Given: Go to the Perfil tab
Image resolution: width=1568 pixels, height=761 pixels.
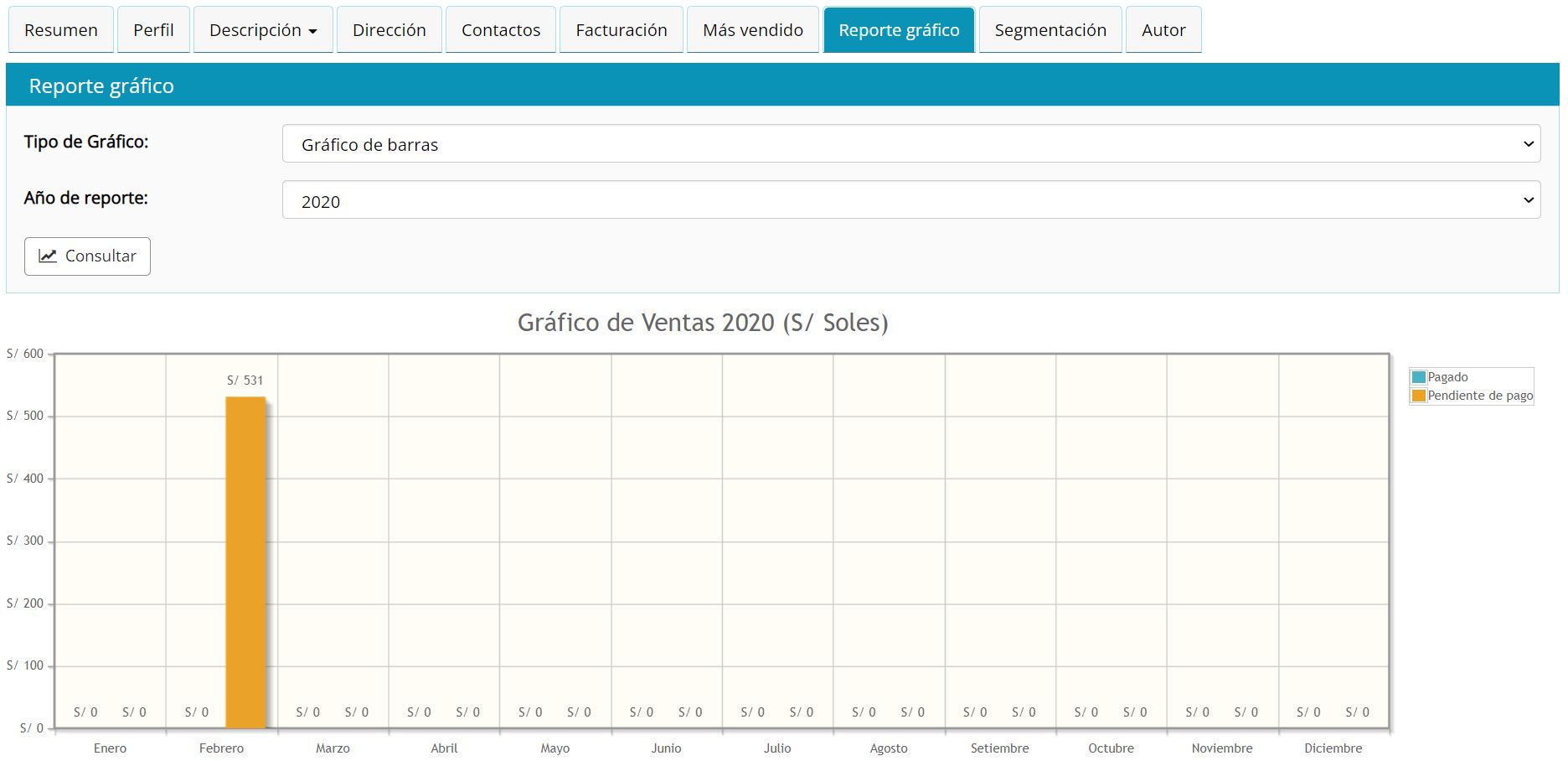Looking at the screenshot, I should click(153, 30).
